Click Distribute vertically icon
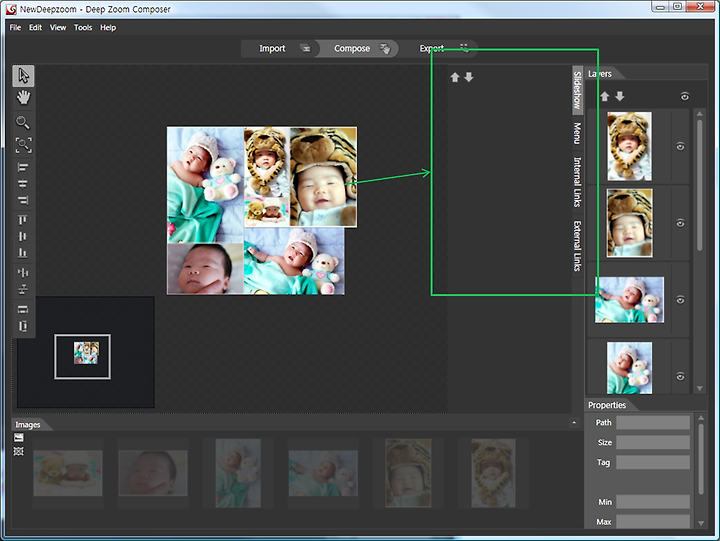The width and height of the screenshot is (720, 541). (22, 289)
